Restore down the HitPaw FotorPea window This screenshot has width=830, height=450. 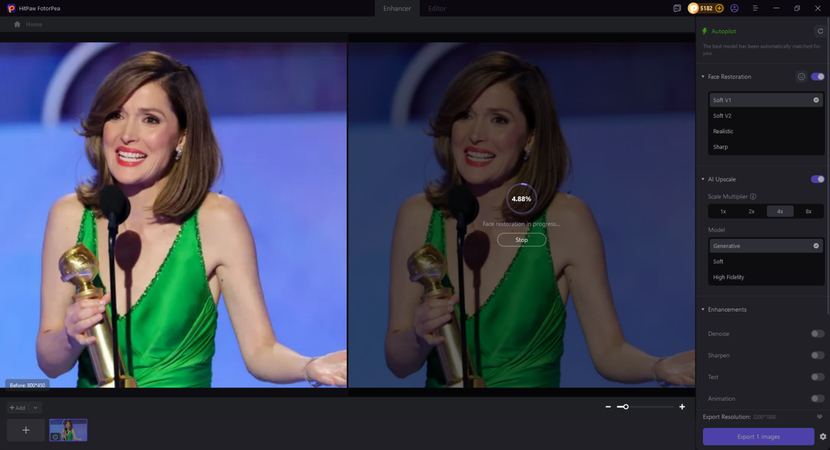point(797,8)
